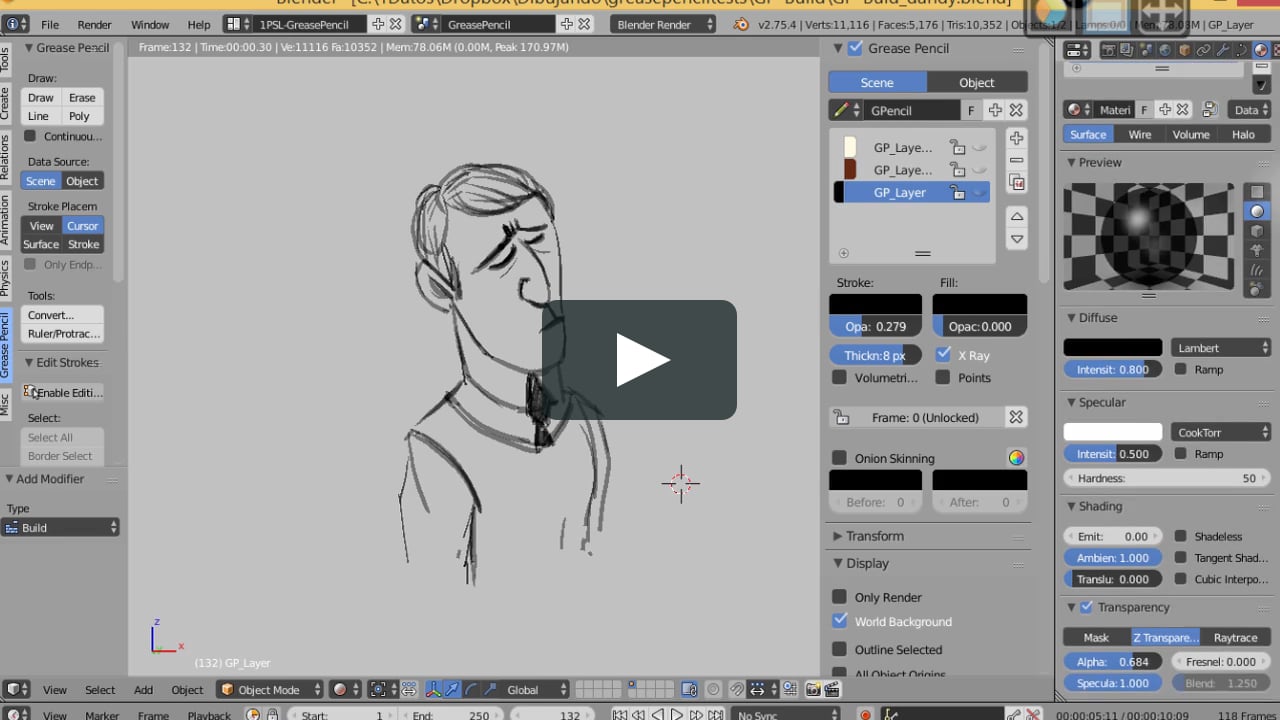
Task: Click the OpenGL render image camera icon
Action: tap(812, 689)
